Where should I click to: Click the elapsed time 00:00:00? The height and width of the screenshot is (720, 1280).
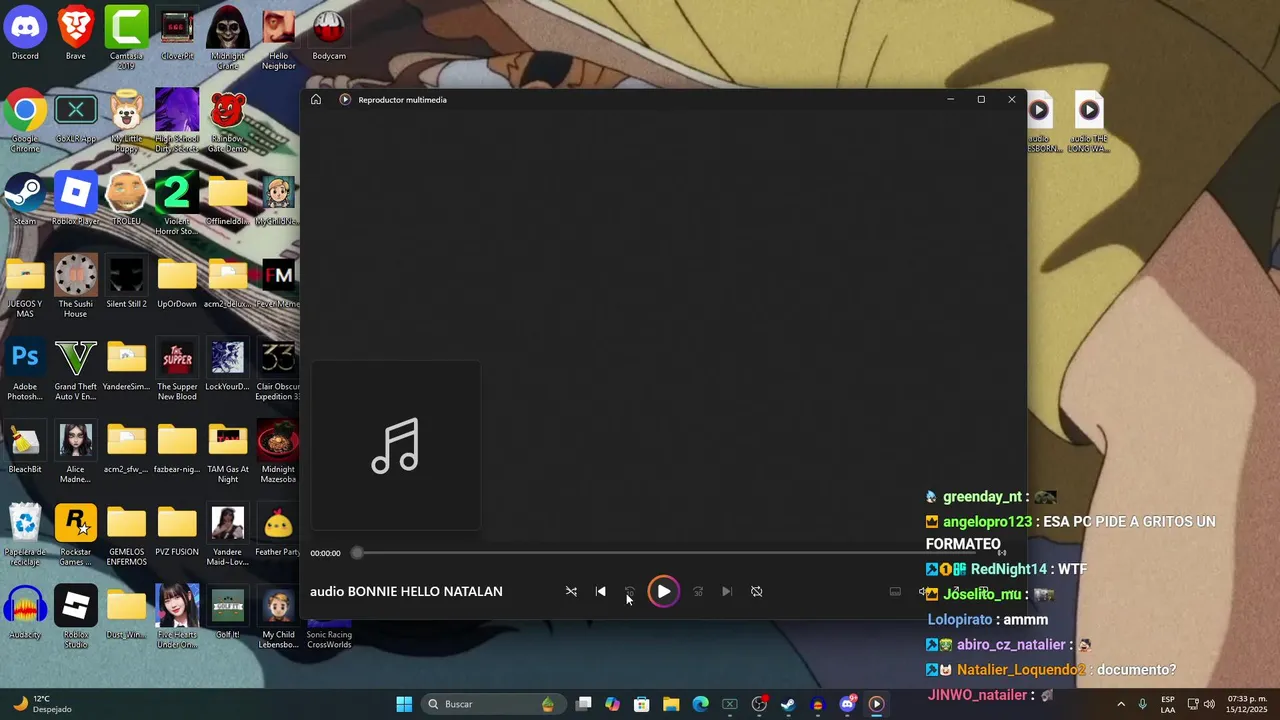pos(325,553)
